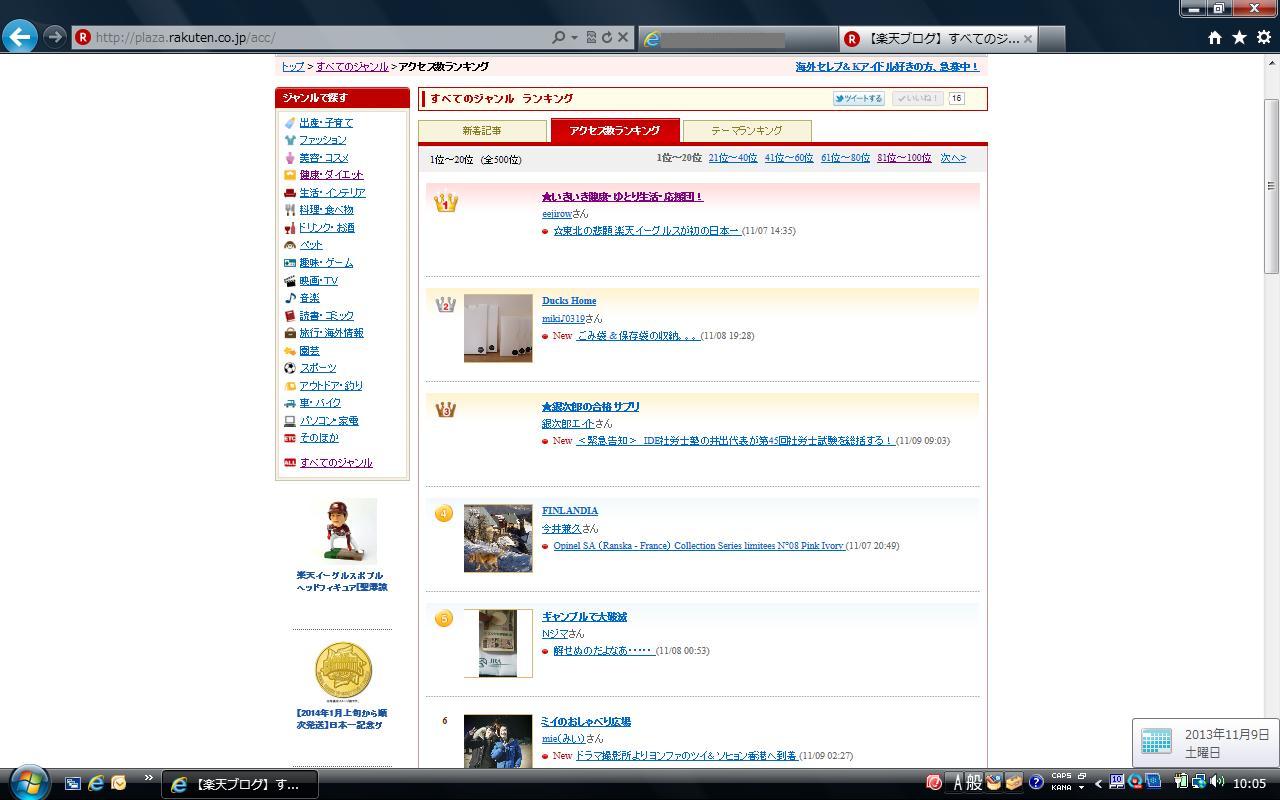
Task: Click the page's vertical scrollbar thumb
Action: coord(1271,185)
